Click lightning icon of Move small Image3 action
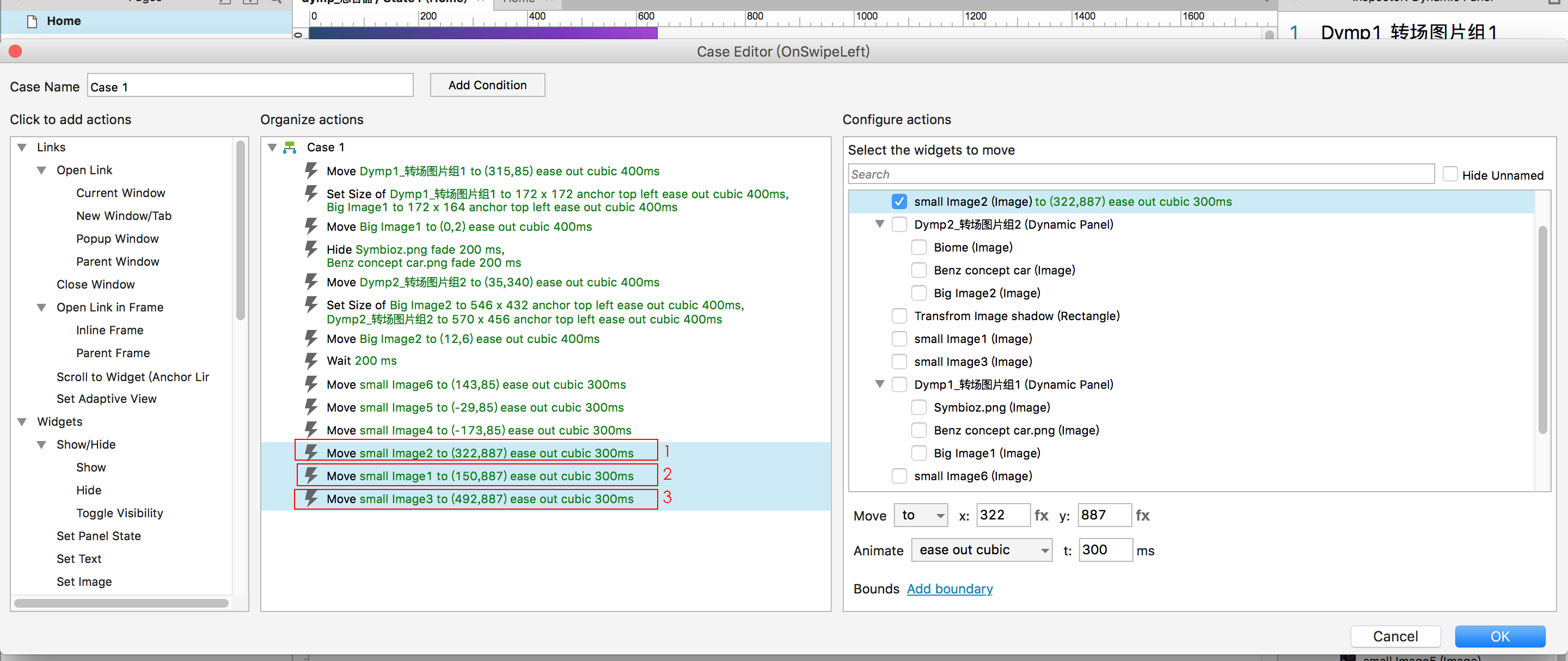Screen dimensions: 1568x661 click(x=311, y=499)
